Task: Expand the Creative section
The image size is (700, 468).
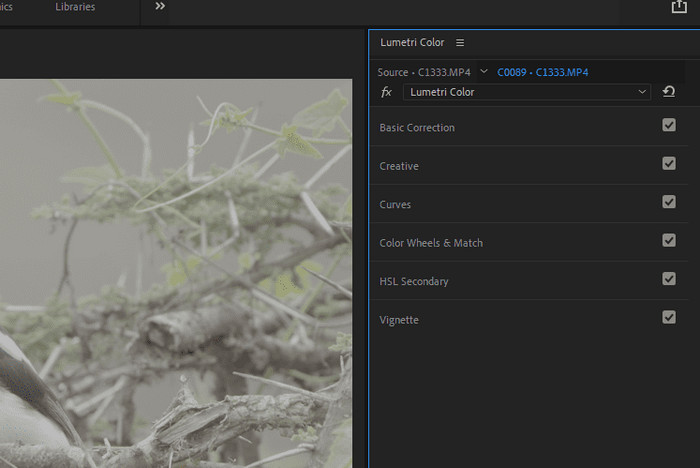Action: point(399,166)
